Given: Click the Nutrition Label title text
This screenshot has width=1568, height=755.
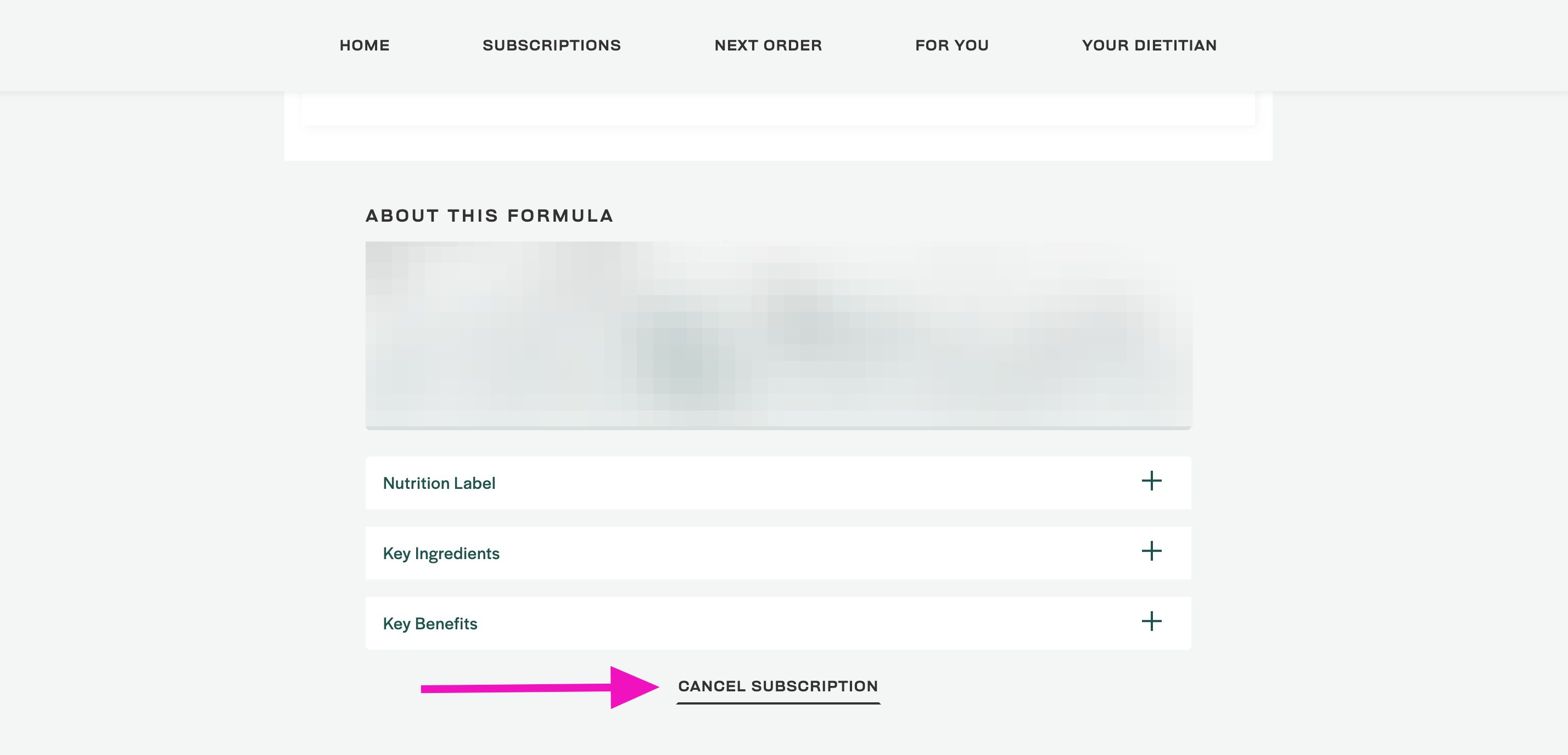Looking at the screenshot, I should pyautogui.click(x=439, y=483).
